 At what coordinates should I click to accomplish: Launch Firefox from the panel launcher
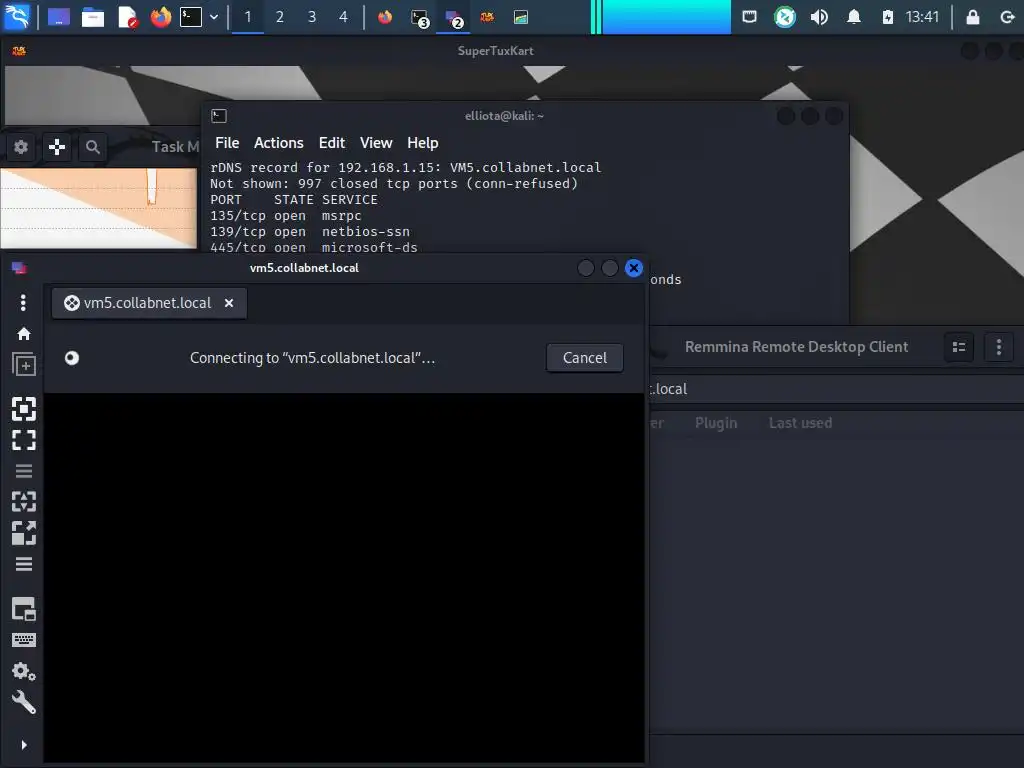coord(161,17)
